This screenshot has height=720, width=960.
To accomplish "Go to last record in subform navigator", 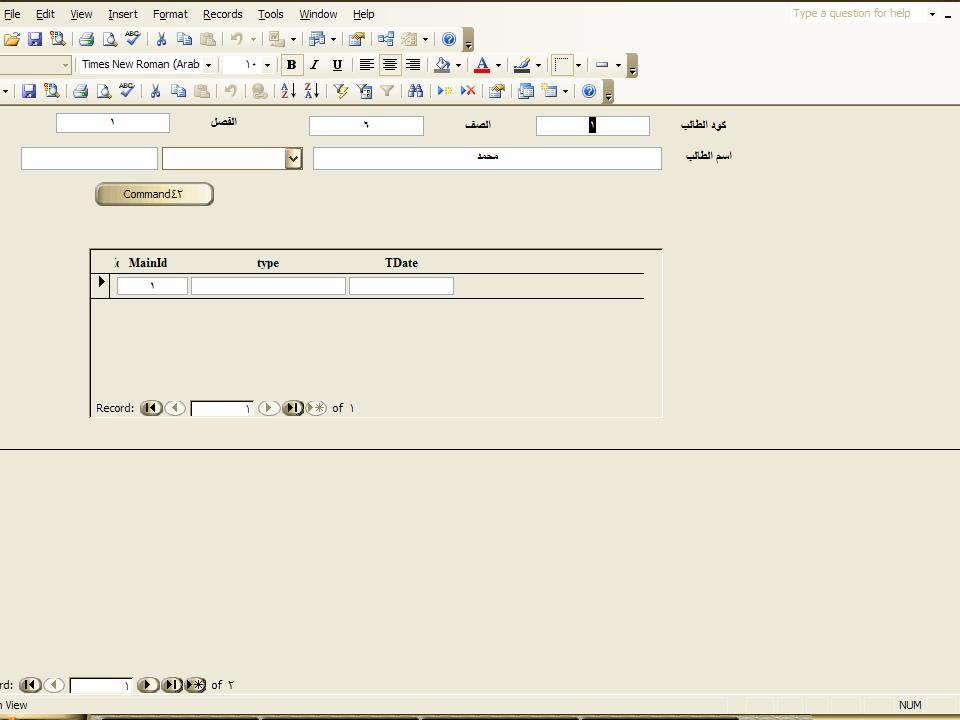I will (293, 408).
